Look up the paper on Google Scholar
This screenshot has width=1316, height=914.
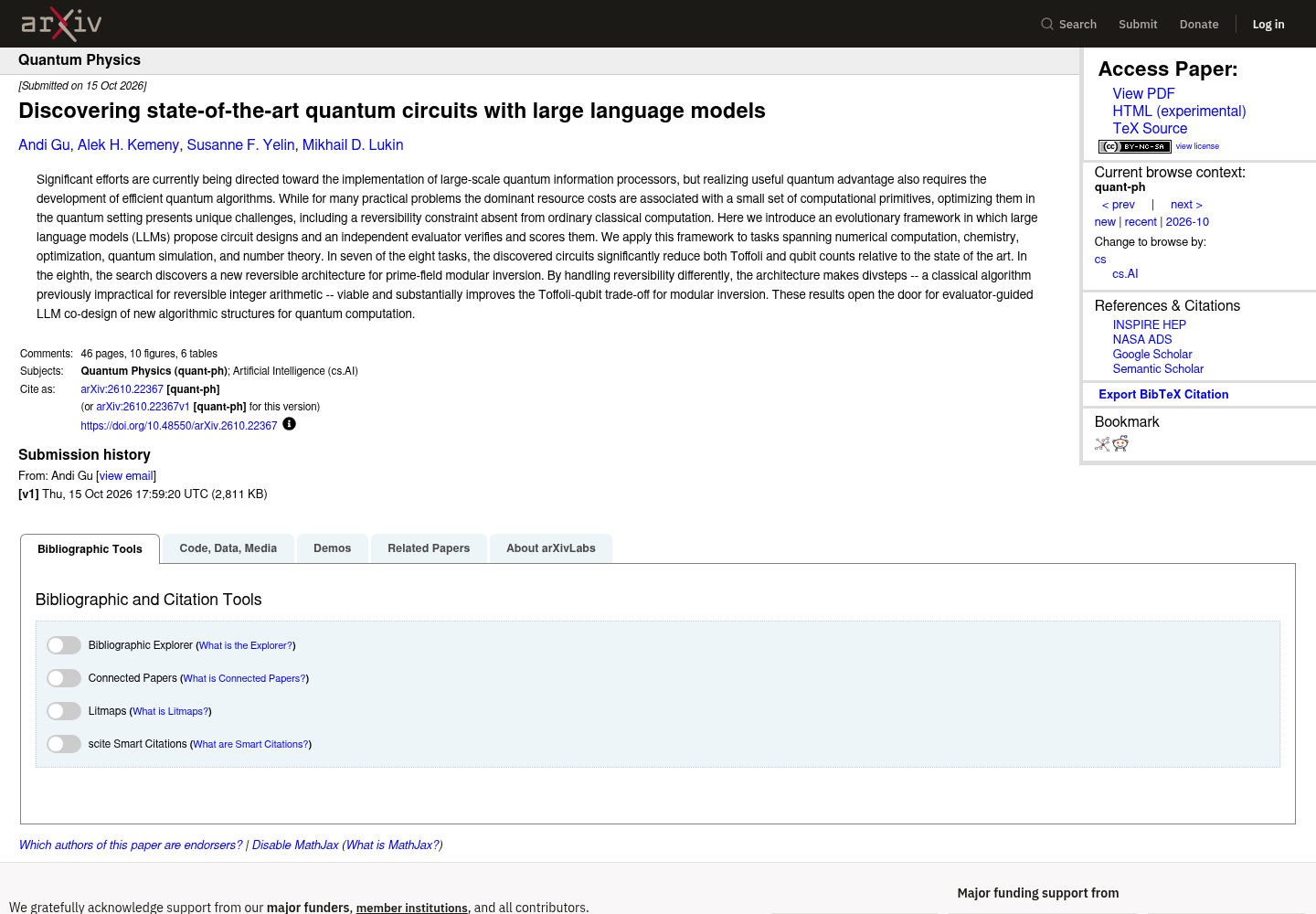click(1152, 355)
